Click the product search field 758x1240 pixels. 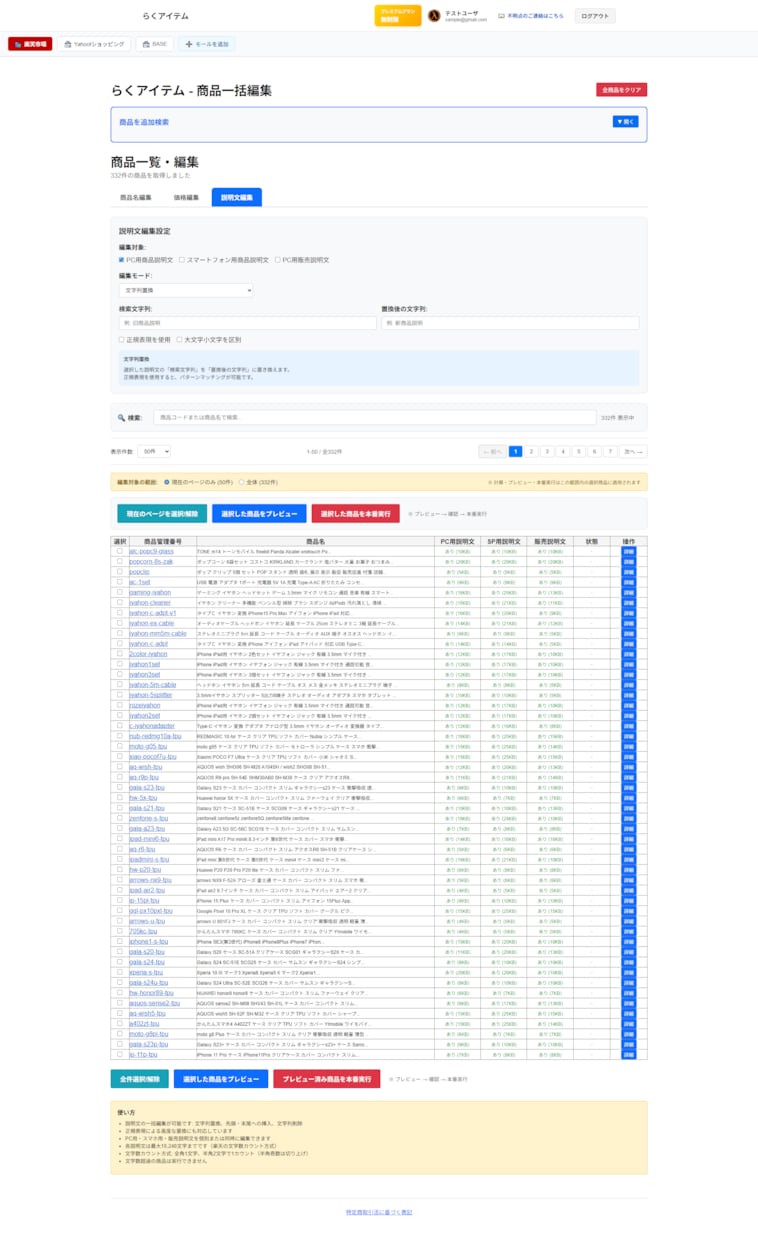375,417
